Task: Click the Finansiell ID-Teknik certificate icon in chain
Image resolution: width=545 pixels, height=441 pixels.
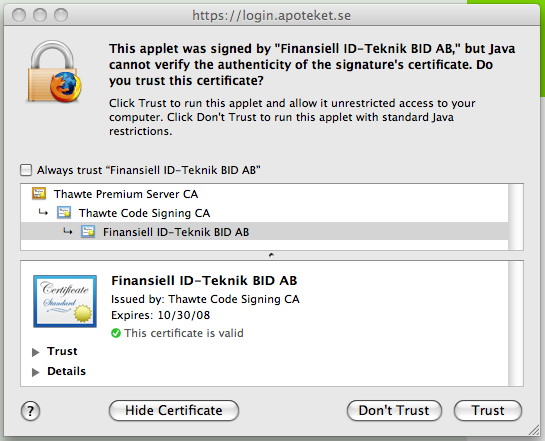Action: pos(88,231)
